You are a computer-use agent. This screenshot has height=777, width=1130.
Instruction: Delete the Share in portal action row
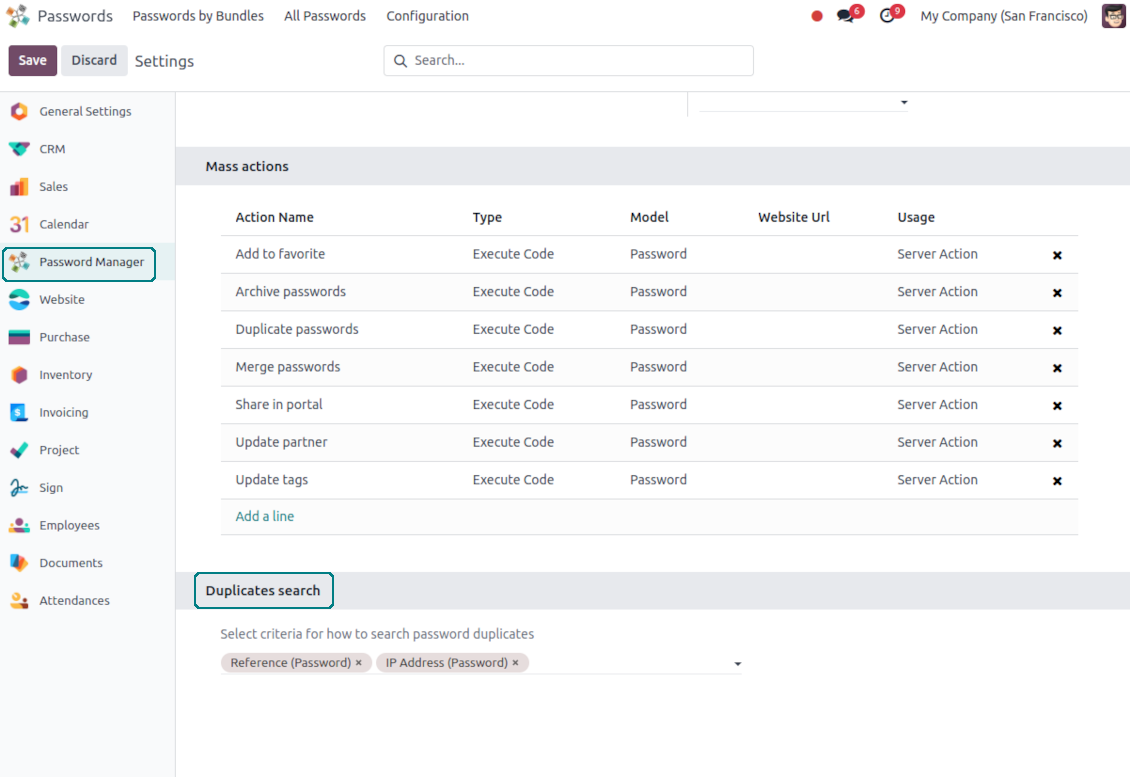click(x=1057, y=406)
